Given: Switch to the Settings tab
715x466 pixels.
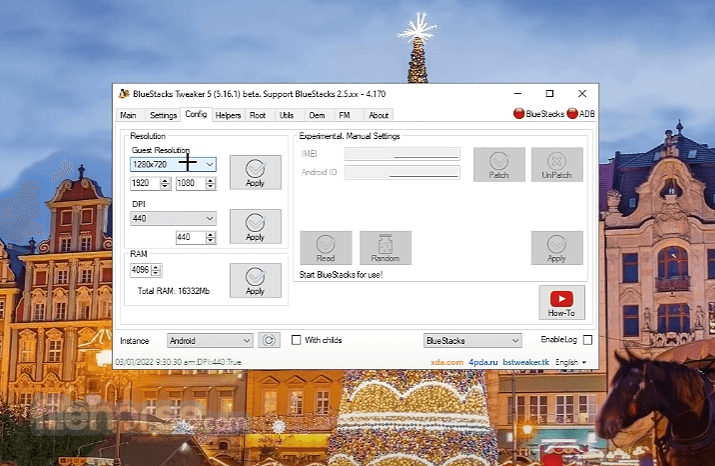Looking at the screenshot, I should click(x=163, y=115).
